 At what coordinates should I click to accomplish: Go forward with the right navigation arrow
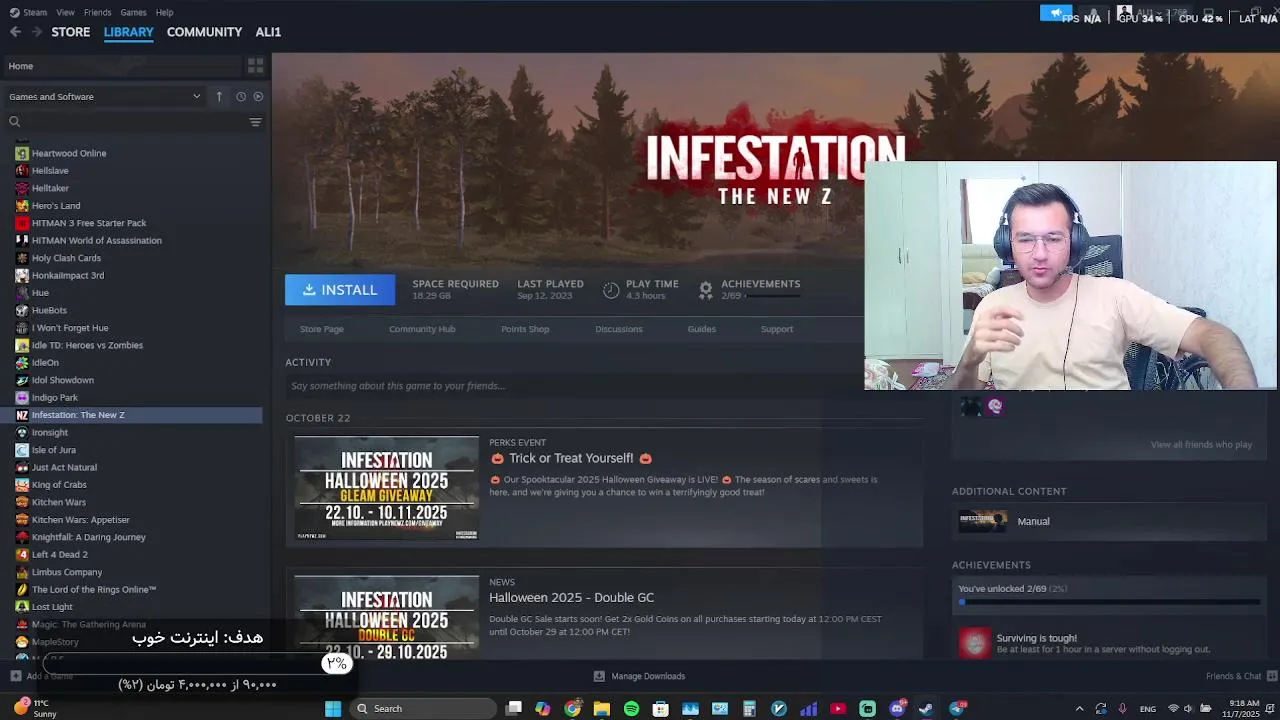[37, 32]
